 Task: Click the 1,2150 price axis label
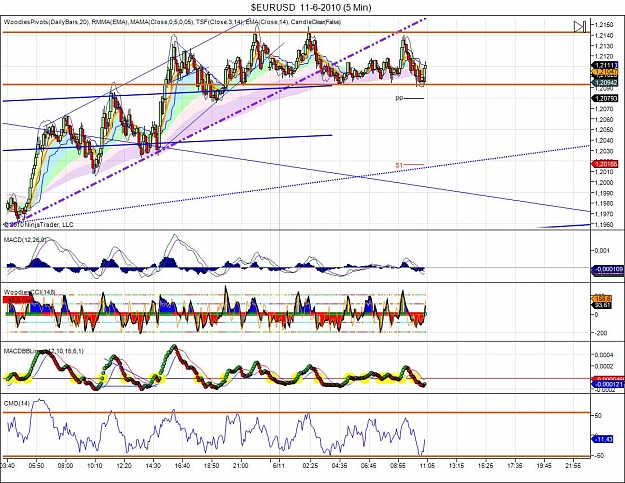point(604,25)
